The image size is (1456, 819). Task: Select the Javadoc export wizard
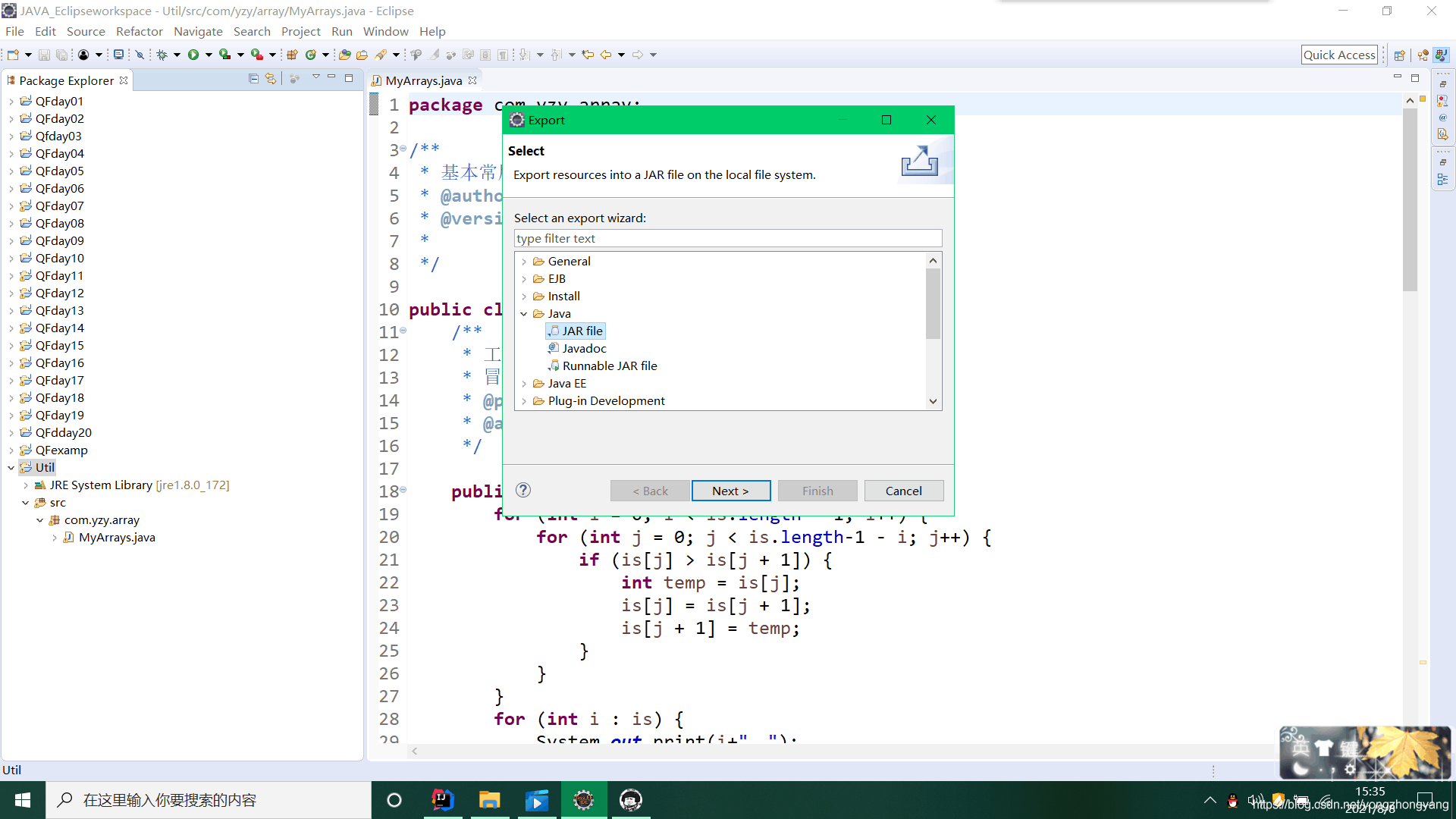584,348
